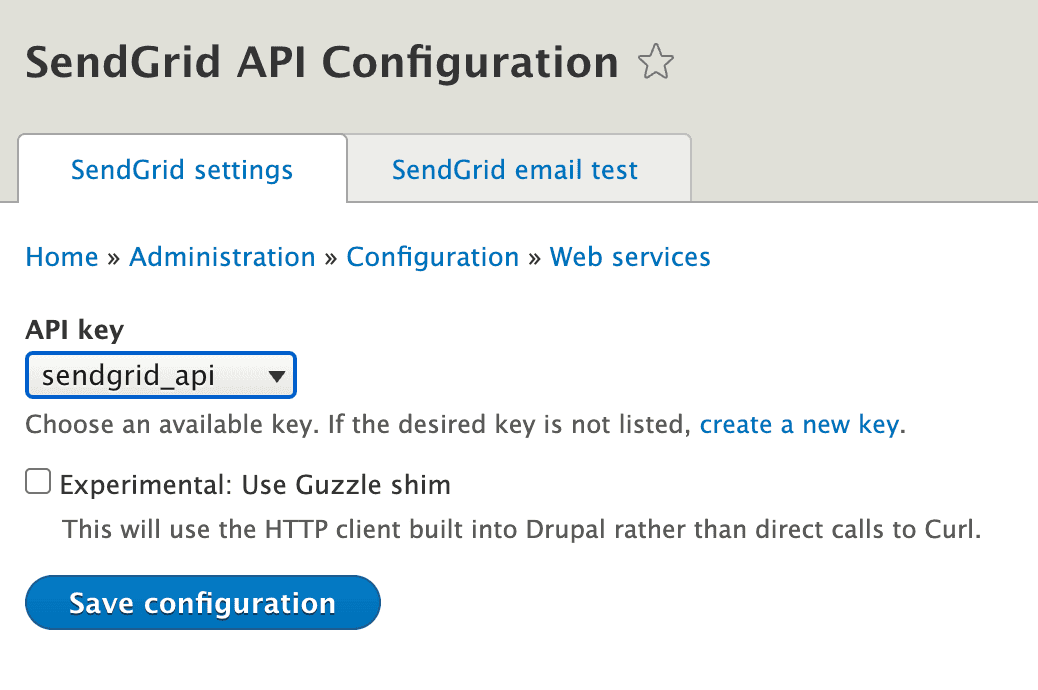Image resolution: width=1038 pixels, height=690 pixels.
Task: Switch to the SendGrid email test tab
Action: [x=515, y=169]
